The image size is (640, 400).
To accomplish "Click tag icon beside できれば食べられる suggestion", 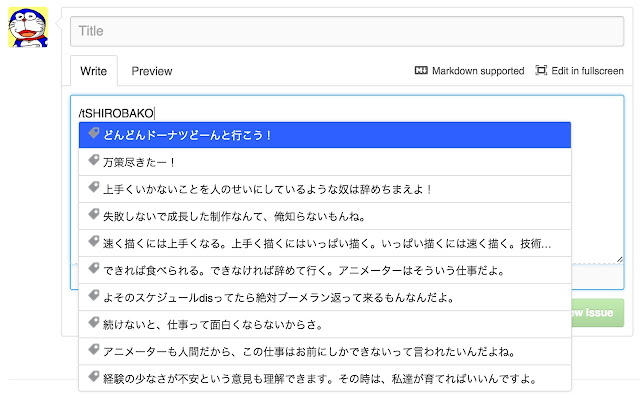I will click(94, 268).
